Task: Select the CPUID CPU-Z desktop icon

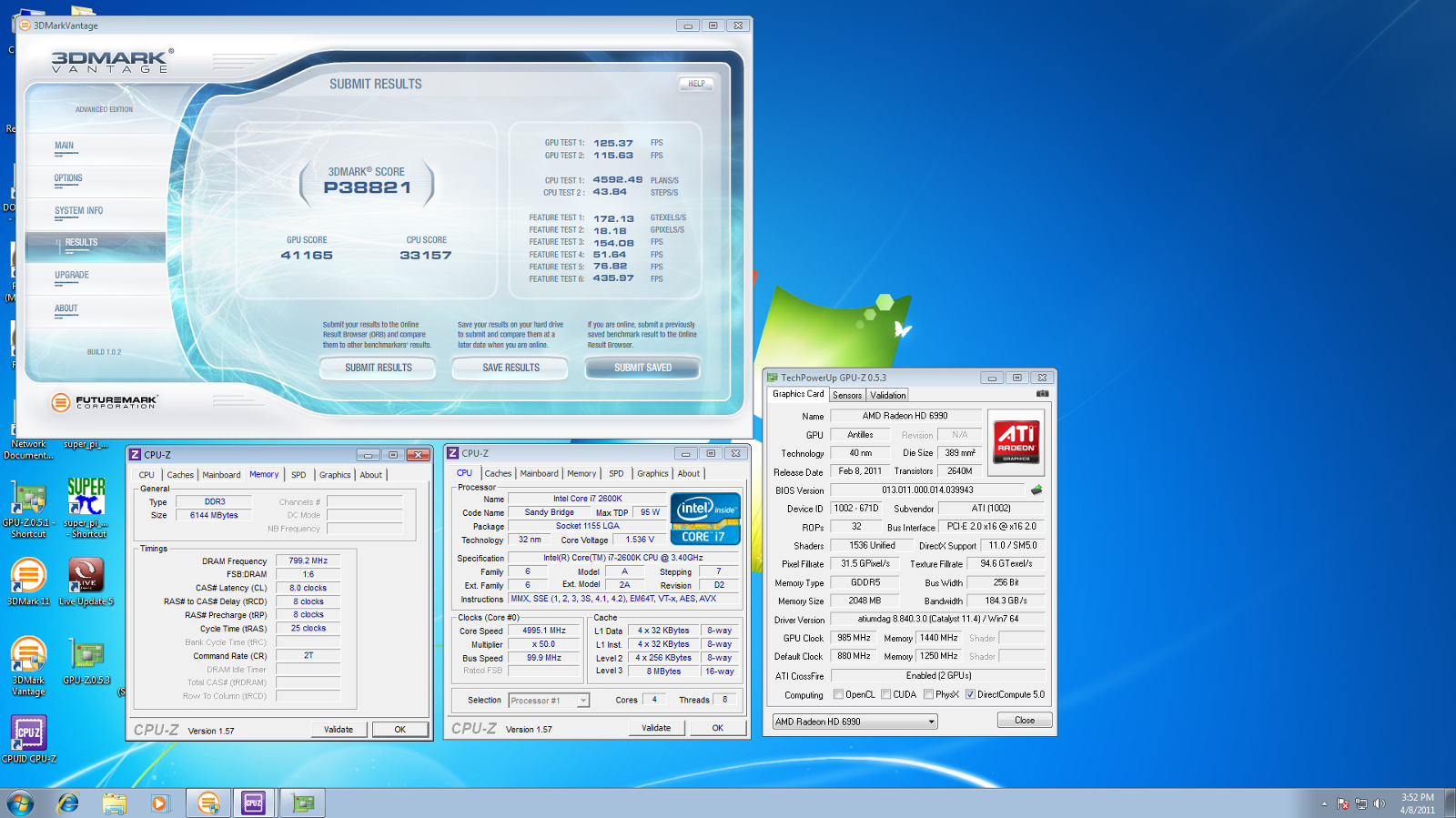Action: pyautogui.click(x=28, y=739)
